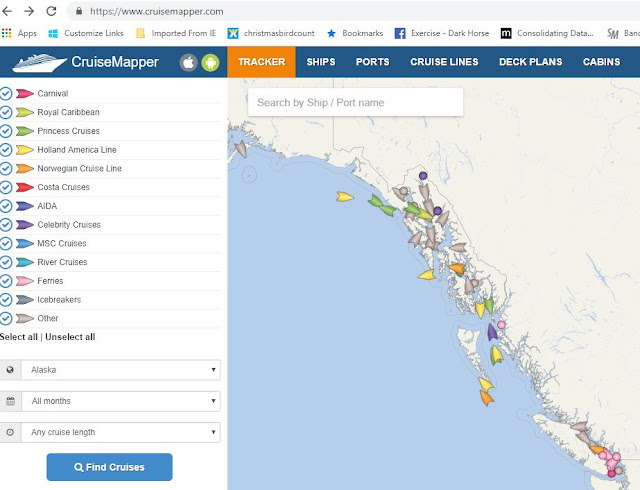Click the purple port dot at top of map
This screenshot has width=640, height=490.
coord(423,176)
